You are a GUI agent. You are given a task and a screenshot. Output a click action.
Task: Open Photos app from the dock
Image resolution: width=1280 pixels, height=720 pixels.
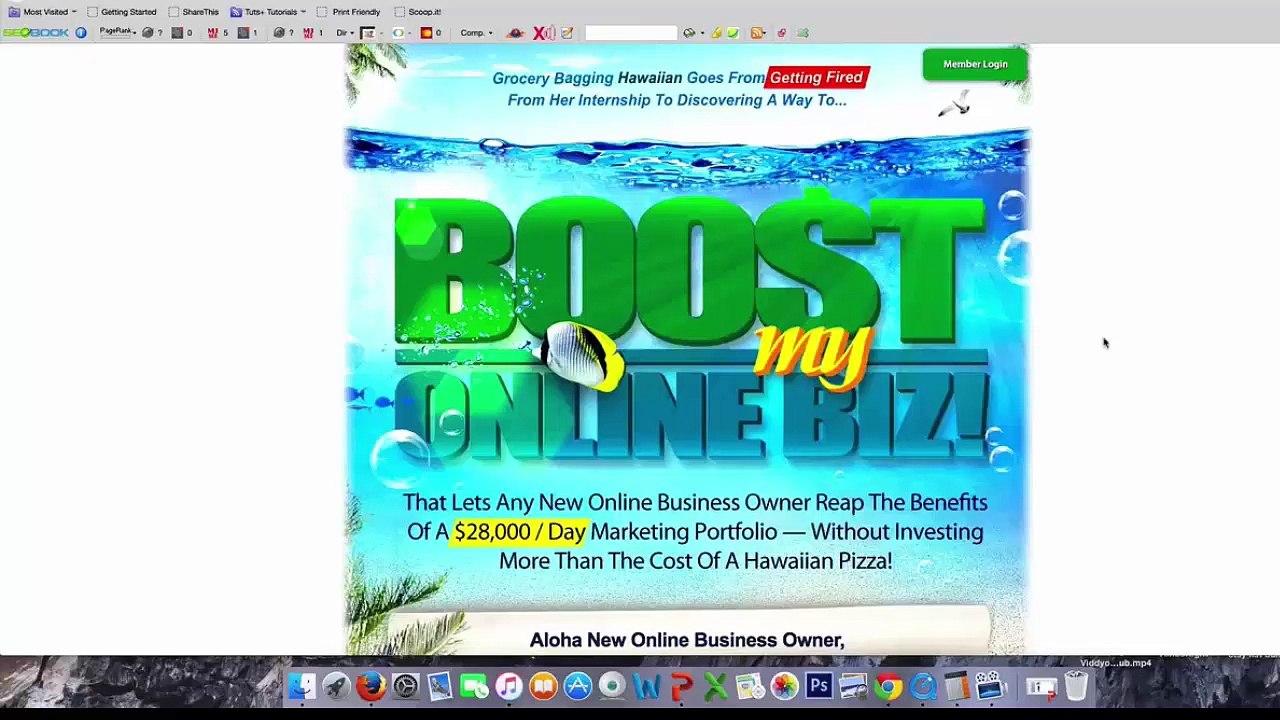pyautogui.click(x=784, y=686)
